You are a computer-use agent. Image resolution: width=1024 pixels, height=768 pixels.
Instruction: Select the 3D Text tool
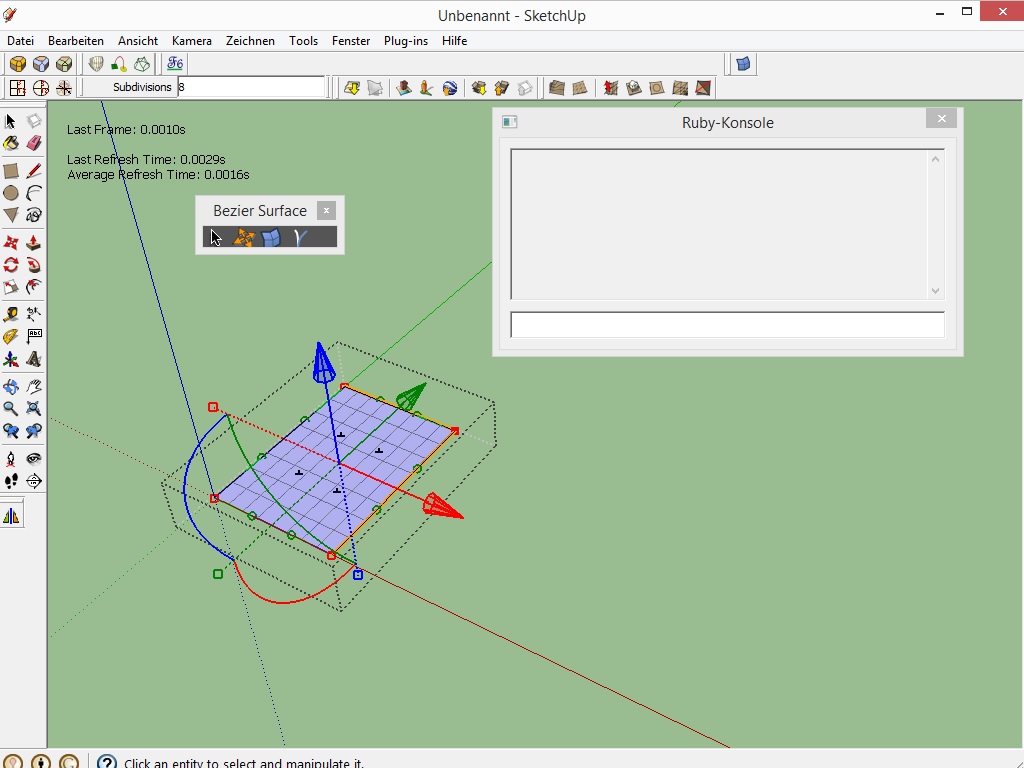point(34,360)
